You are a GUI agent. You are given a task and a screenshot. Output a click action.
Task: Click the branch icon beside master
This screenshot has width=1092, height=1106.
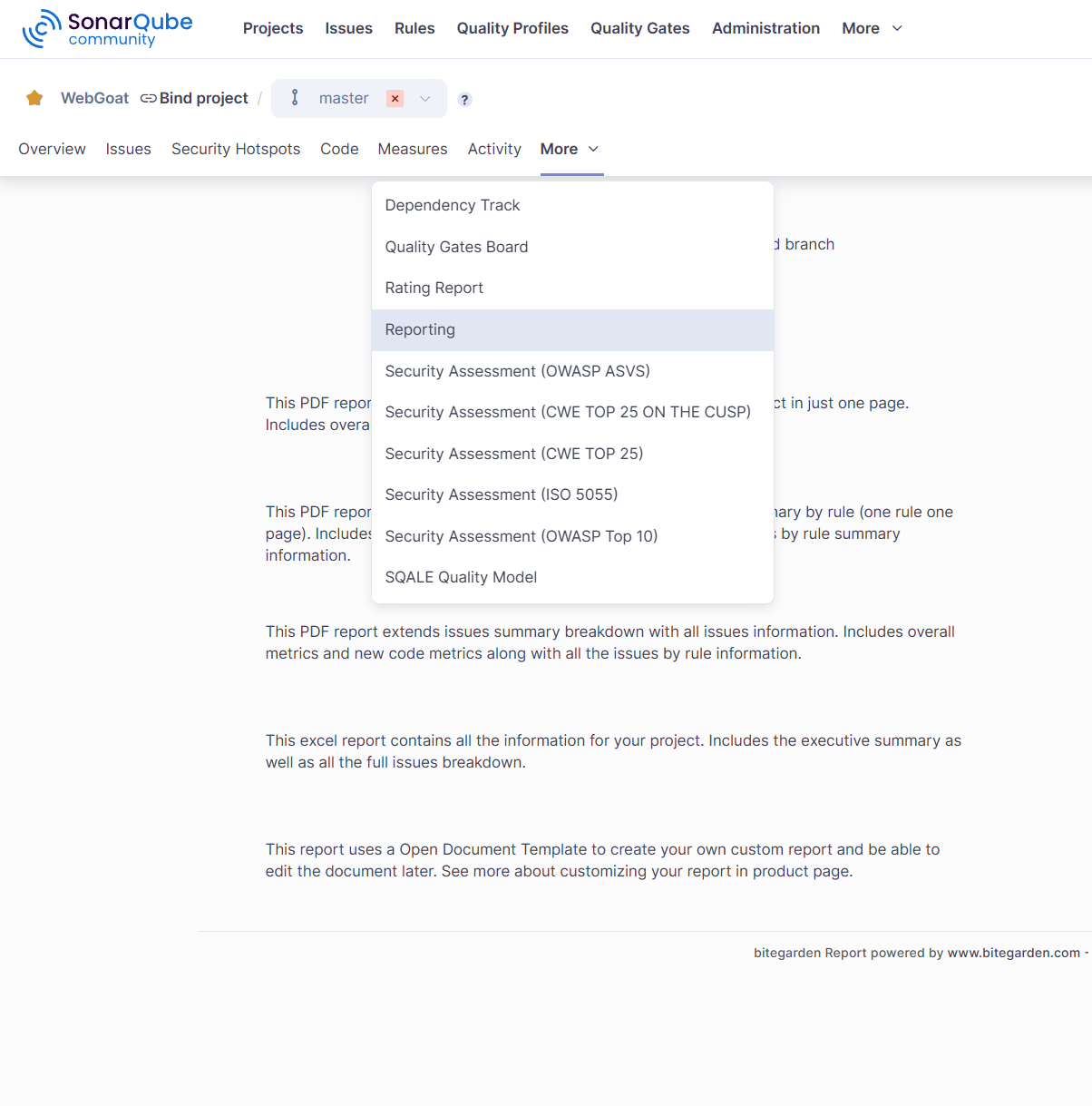[295, 98]
